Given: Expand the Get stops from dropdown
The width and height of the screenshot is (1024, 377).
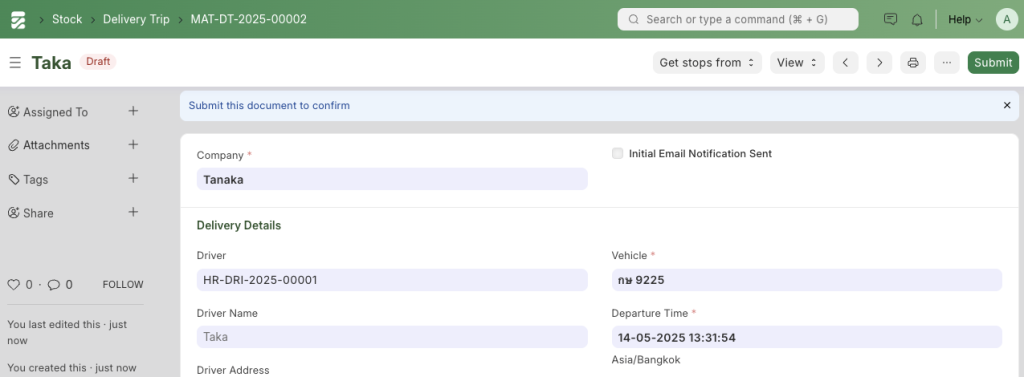Looking at the screenshot, I should tap(707, 63).
